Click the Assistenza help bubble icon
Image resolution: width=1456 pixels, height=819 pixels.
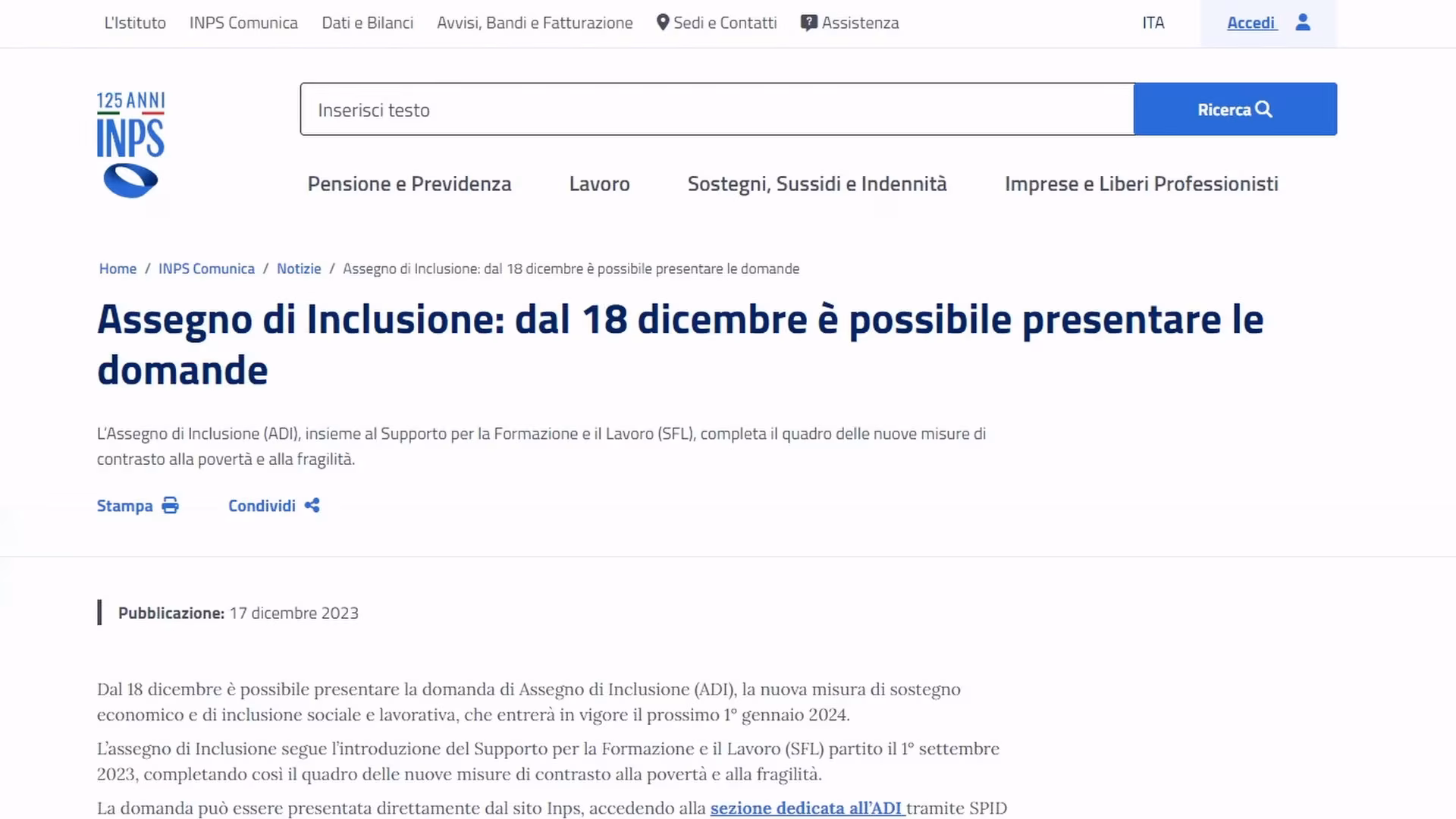point(808,23)
